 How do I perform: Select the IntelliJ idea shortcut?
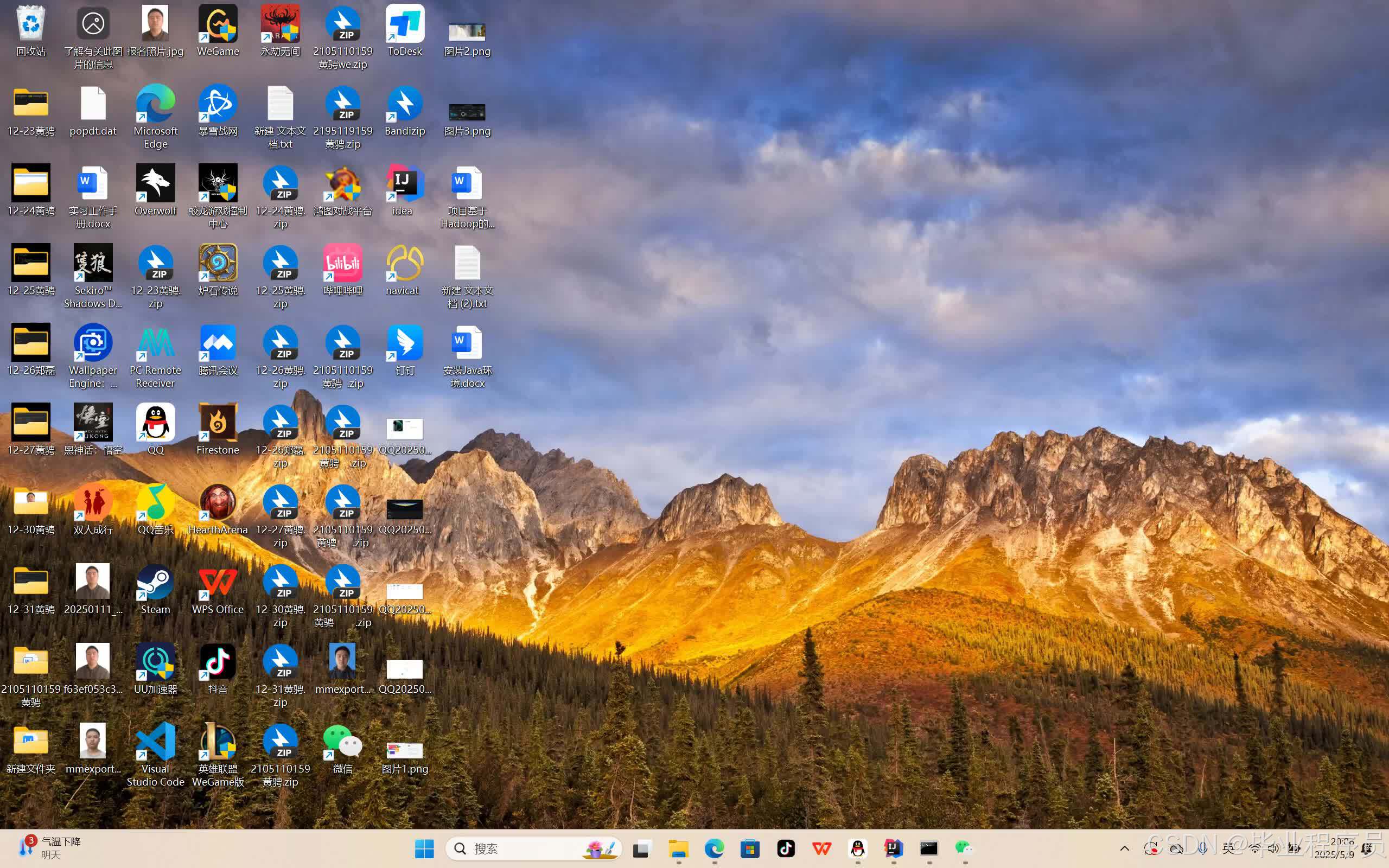pos(405,190)
